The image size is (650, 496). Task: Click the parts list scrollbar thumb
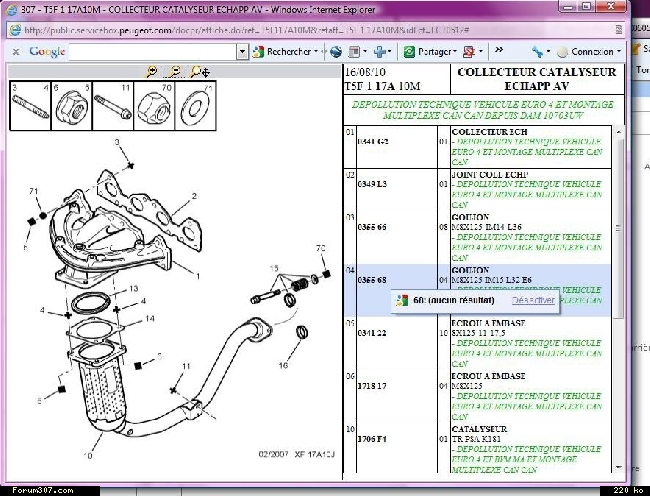click(x=618, y=228)
